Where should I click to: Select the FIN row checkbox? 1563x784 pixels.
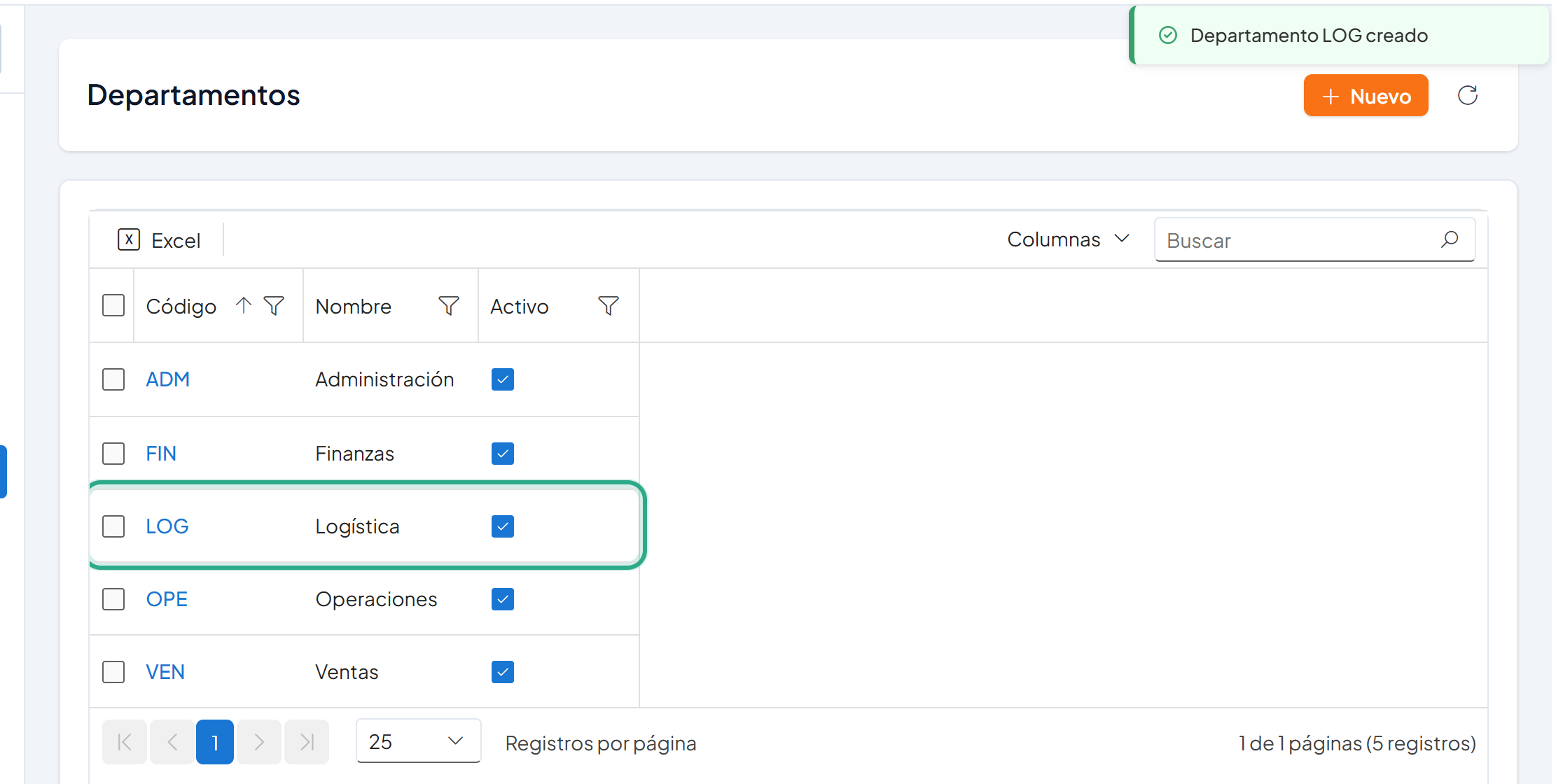pyautogui.click(x=113, y=454)
